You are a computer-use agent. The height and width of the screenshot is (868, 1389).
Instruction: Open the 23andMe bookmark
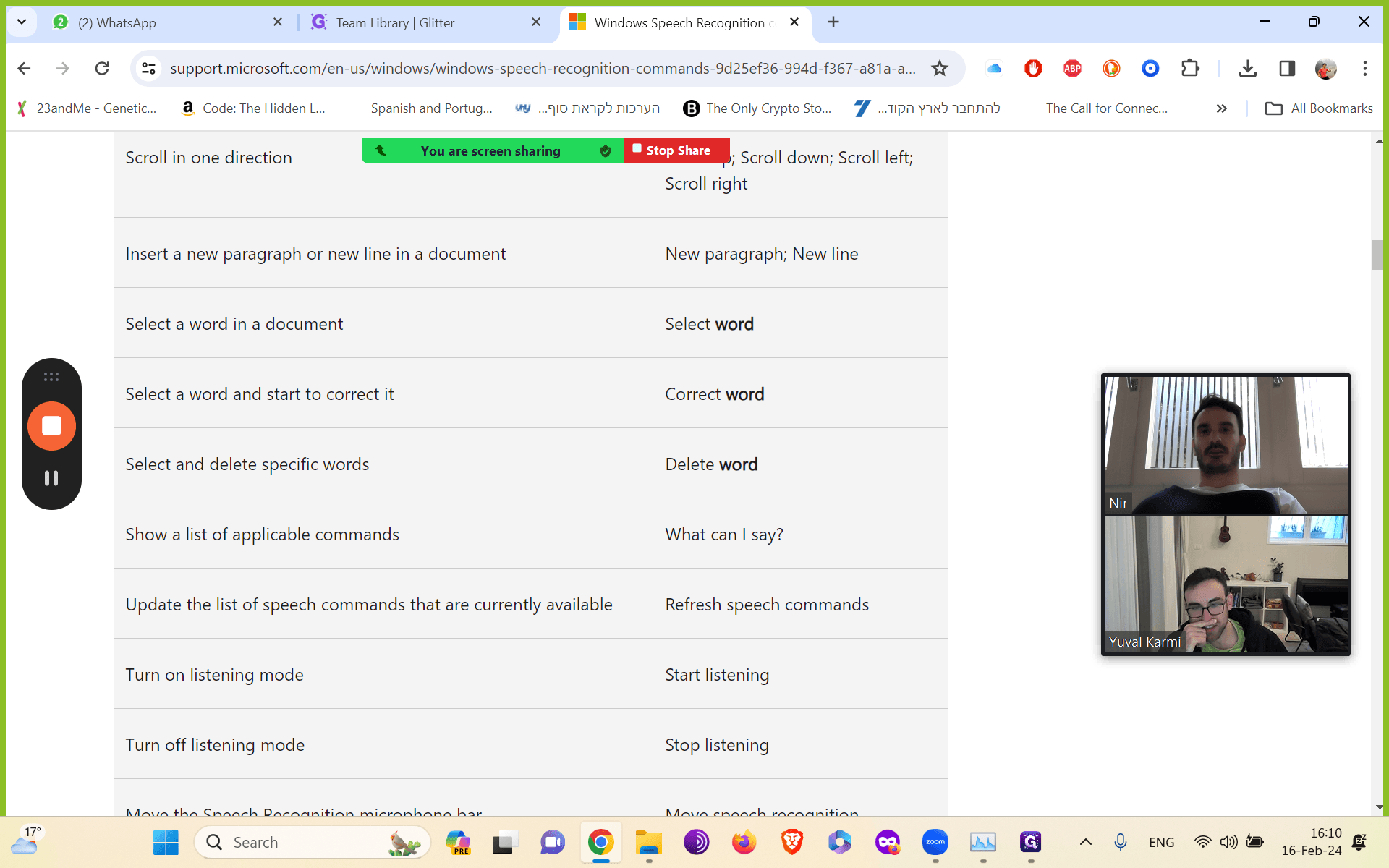pos(86,109)
